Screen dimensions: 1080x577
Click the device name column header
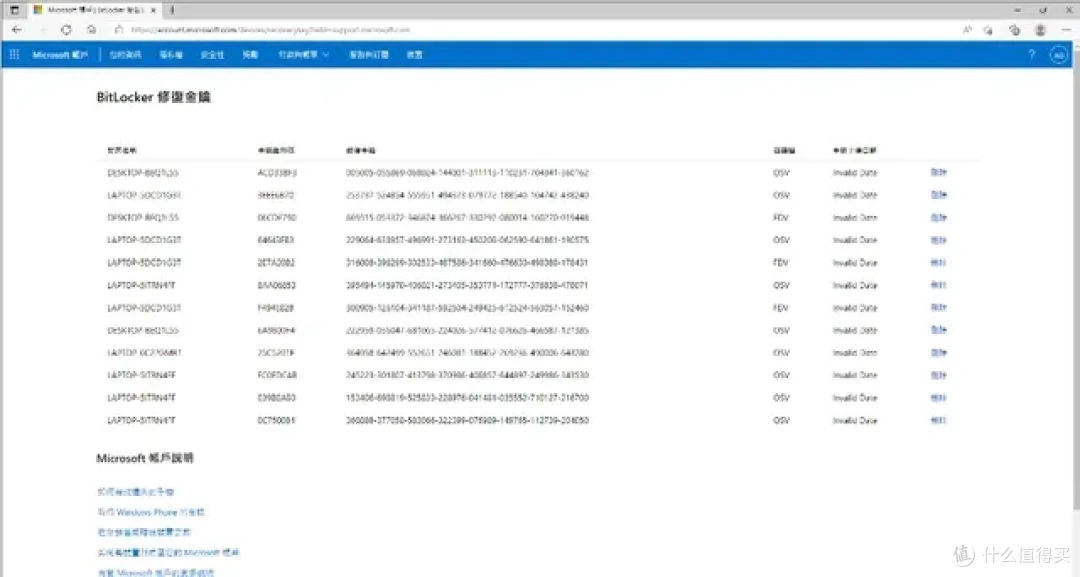tap(122, 150)
